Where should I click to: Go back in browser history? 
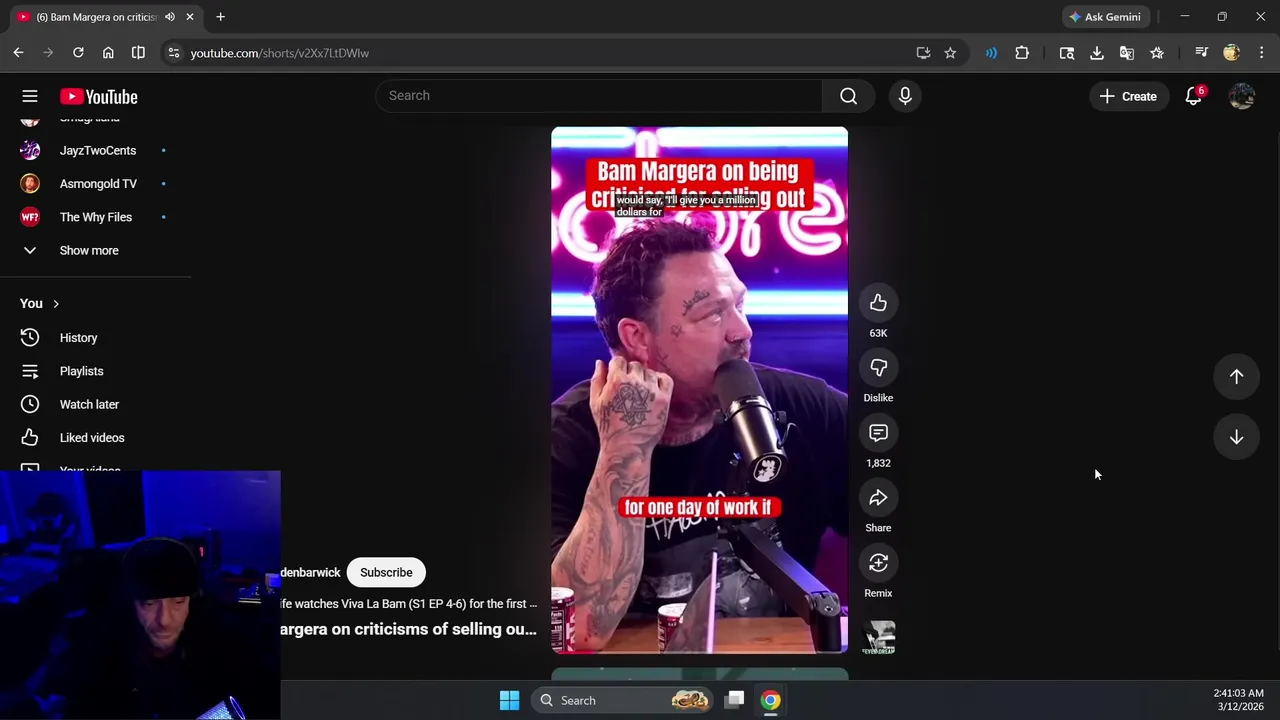[x=18, y=53]
